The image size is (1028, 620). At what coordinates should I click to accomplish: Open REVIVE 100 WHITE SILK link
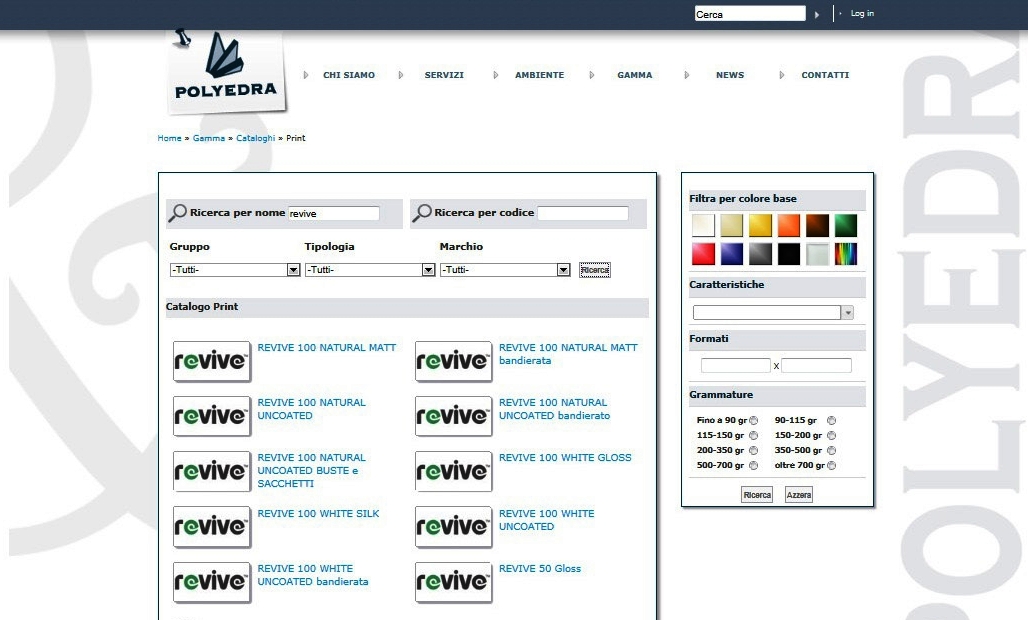pyautogui.click(x=318, y=514)
